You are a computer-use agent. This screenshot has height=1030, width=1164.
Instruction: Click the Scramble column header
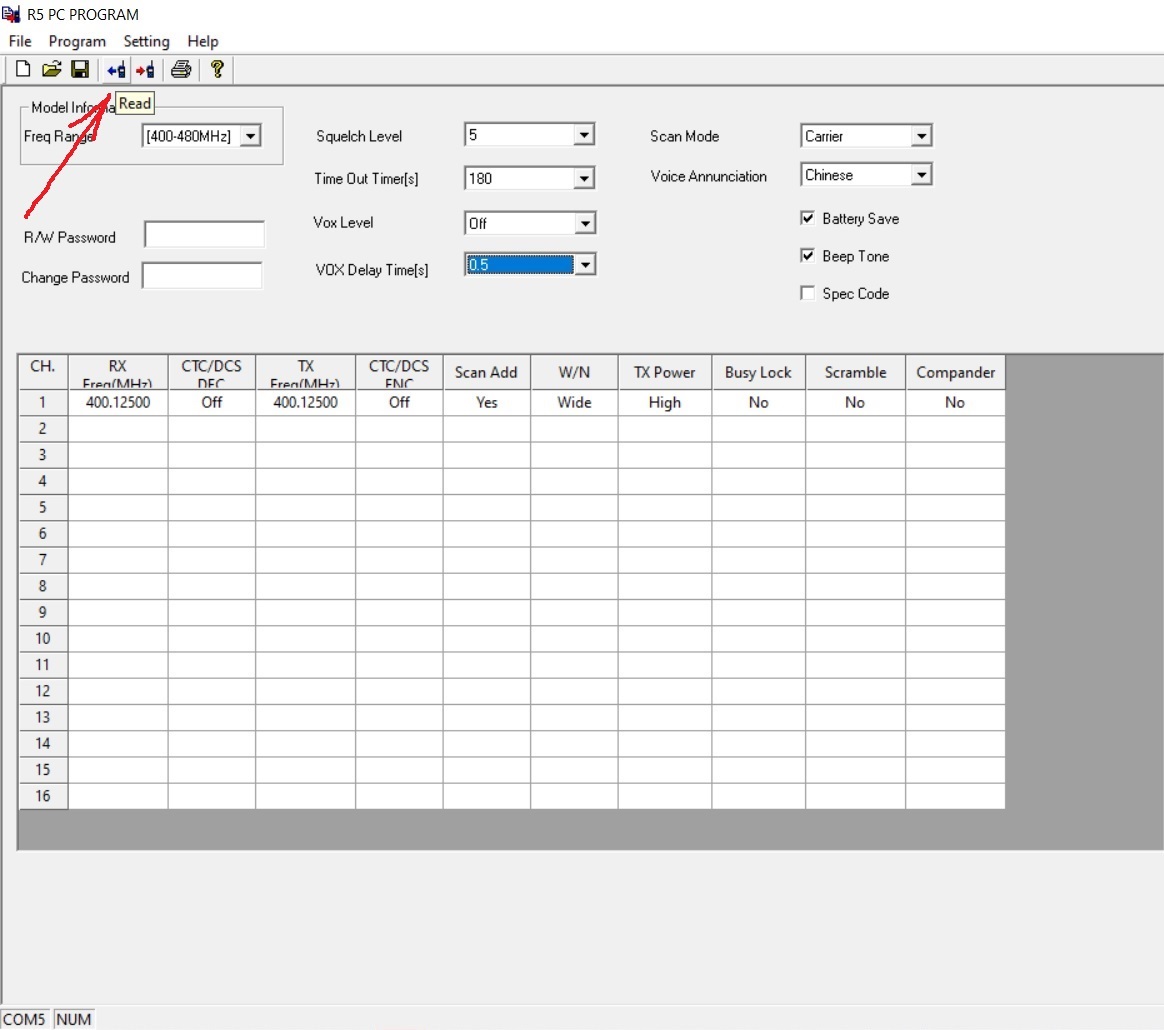(855, 372)
